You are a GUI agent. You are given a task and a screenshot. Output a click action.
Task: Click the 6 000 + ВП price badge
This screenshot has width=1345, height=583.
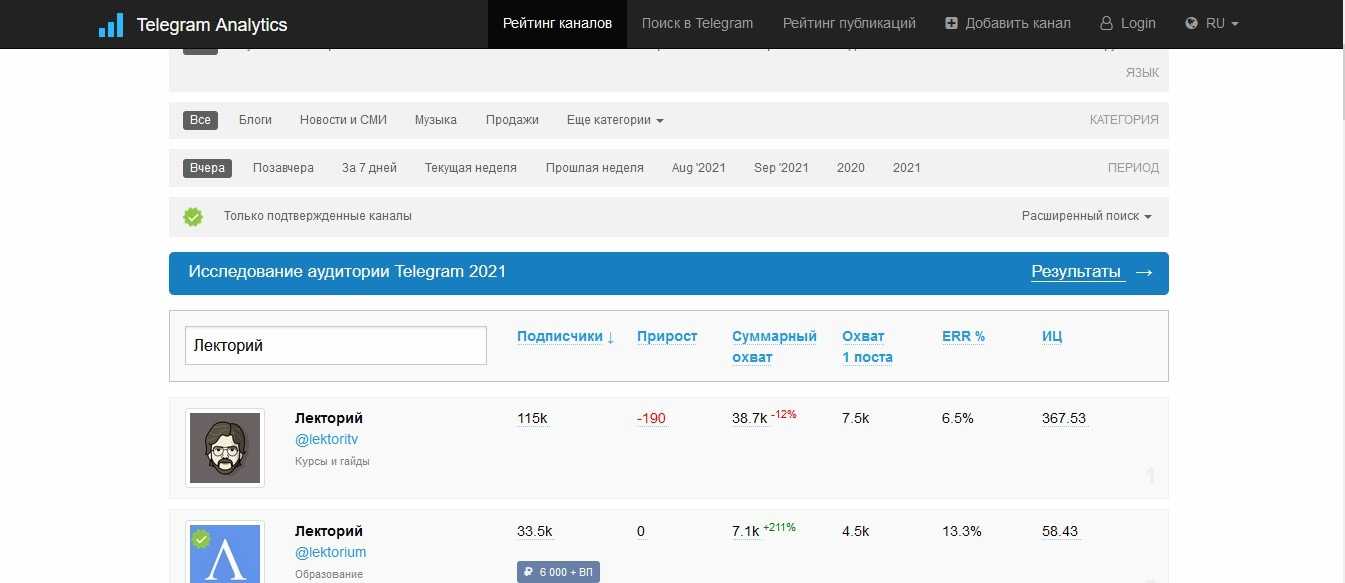coord(558,572)
